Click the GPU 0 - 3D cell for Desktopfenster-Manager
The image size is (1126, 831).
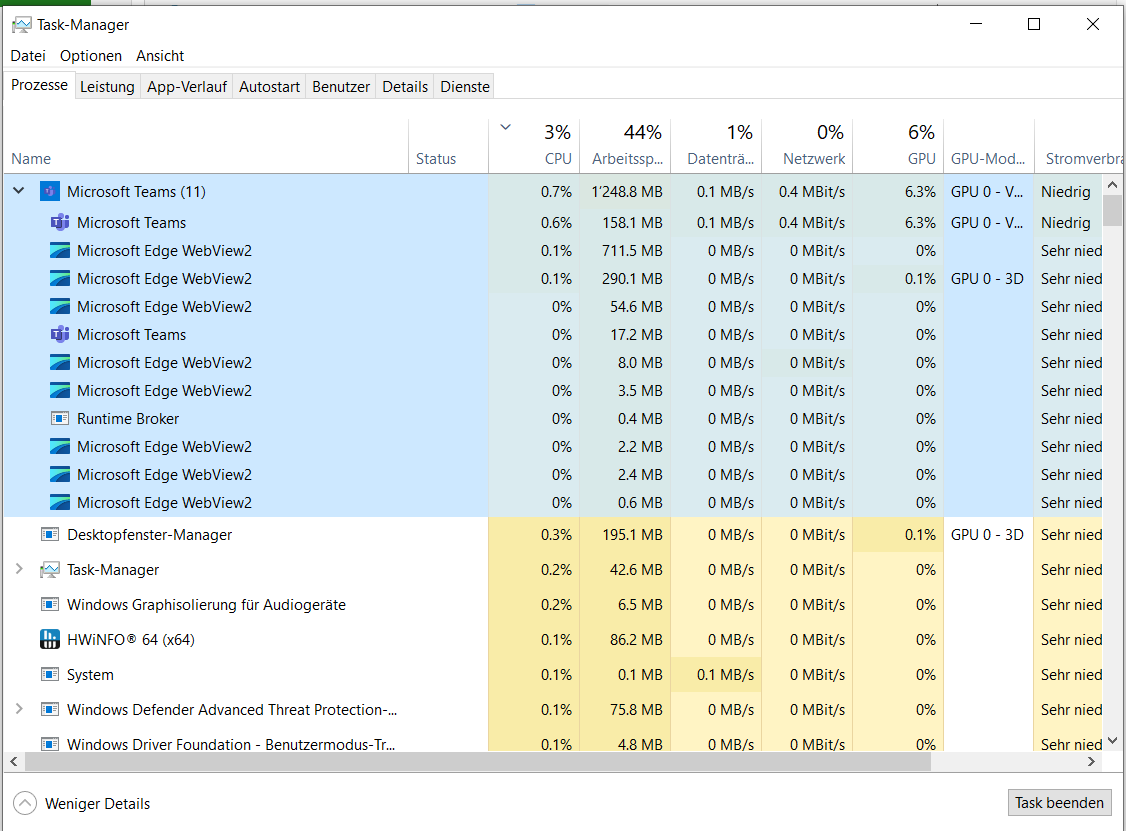[x=987, y=535]
